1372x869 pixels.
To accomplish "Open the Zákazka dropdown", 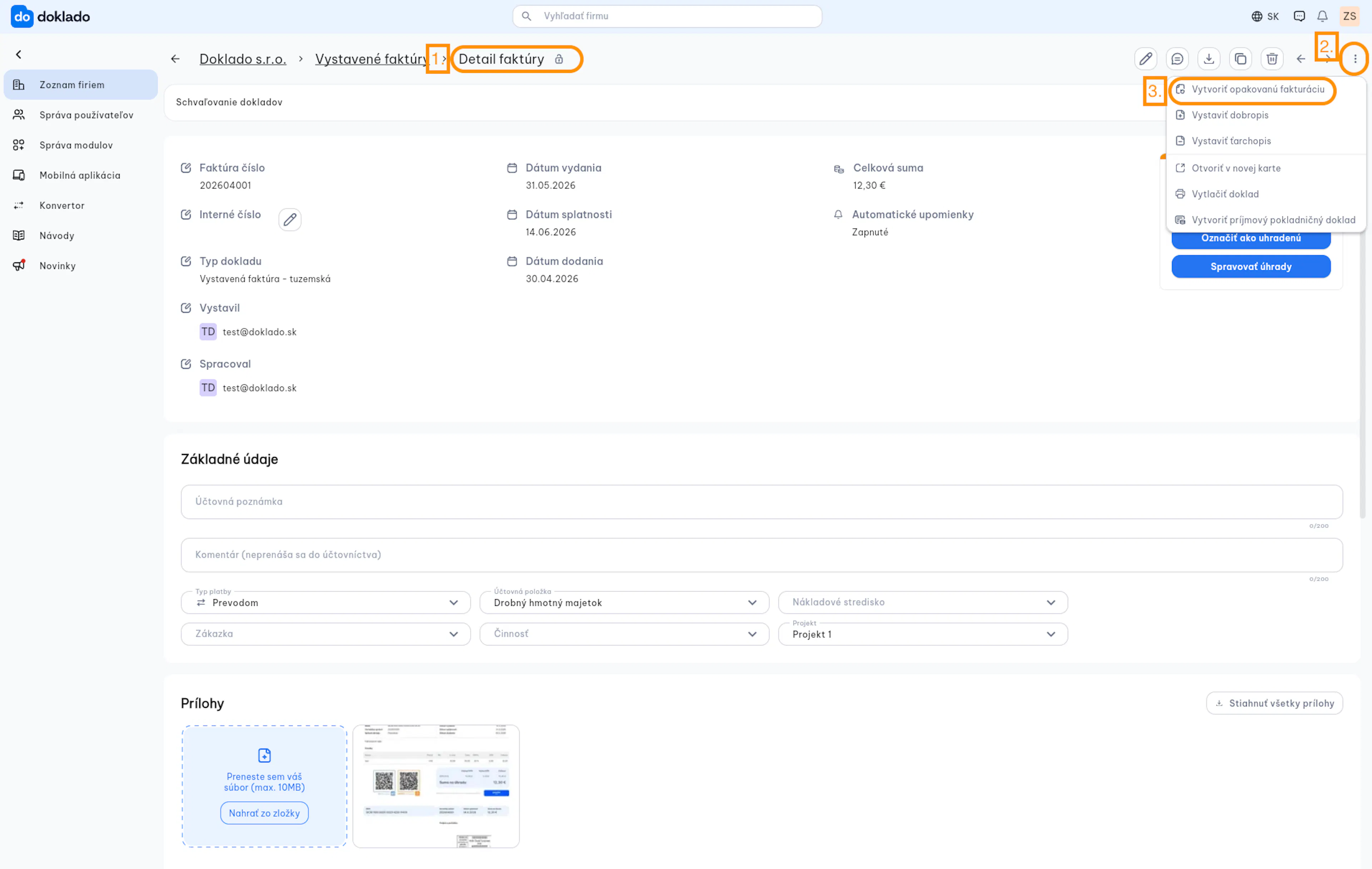I will 326,635.
